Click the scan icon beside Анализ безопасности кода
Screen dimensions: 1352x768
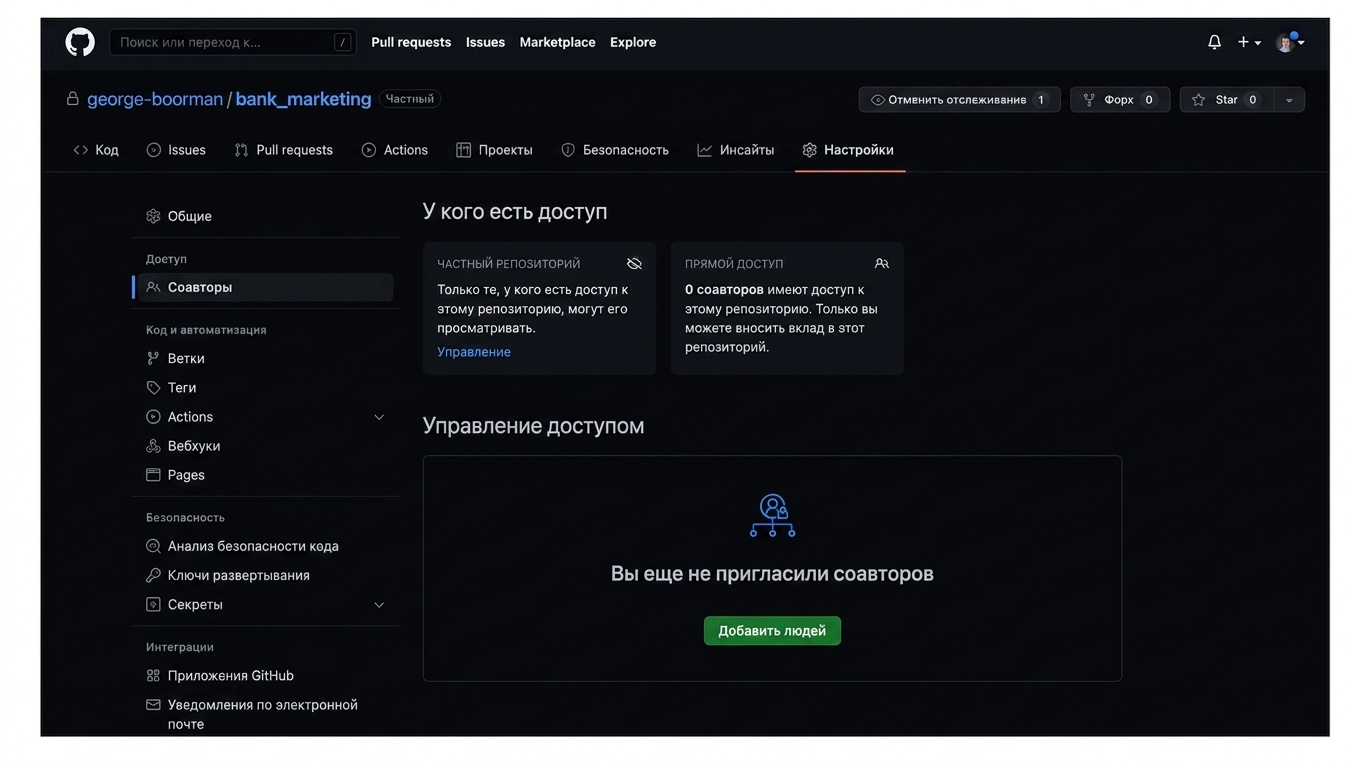pos(153,546)
